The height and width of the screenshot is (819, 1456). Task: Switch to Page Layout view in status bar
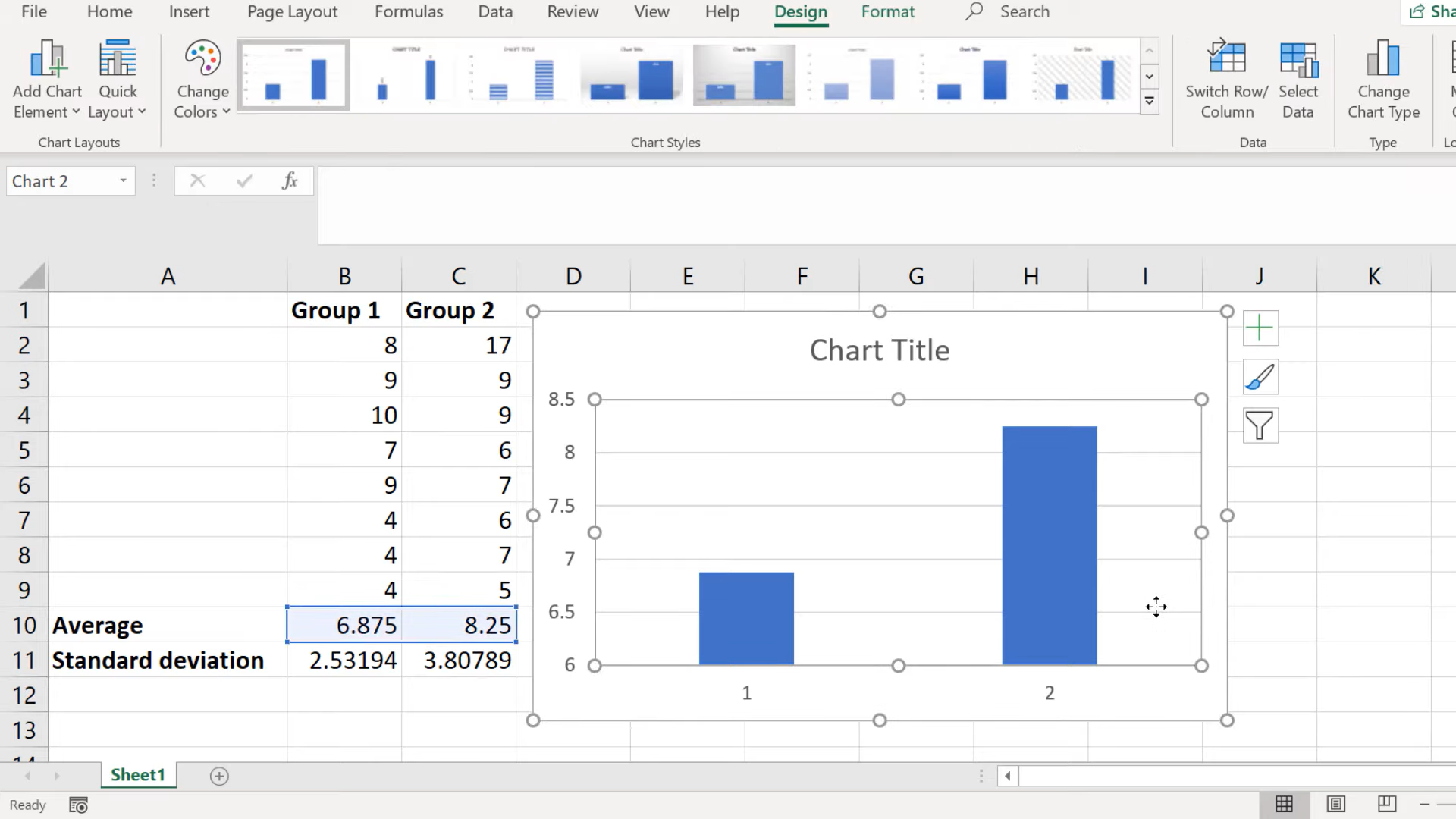tap(1335, 805)
